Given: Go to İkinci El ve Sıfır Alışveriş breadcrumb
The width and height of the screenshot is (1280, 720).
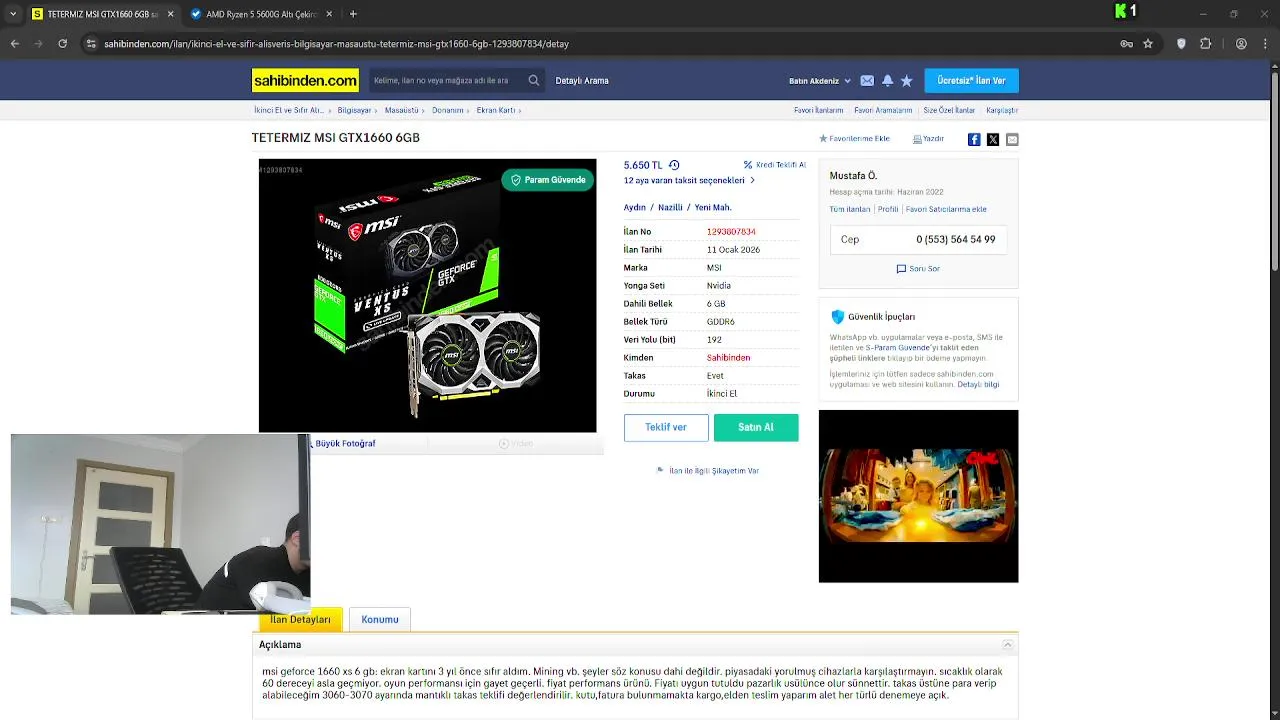Looking at the screenshot, I should (x=289, y=110).
